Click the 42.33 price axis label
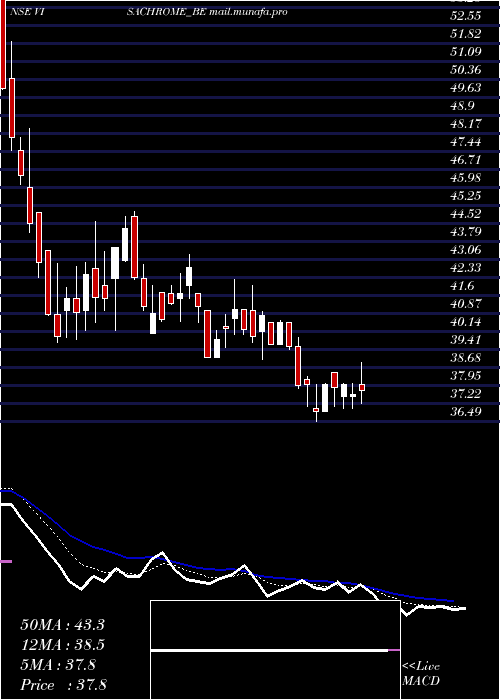The image size is (500, 700). [x=464, y=268]
